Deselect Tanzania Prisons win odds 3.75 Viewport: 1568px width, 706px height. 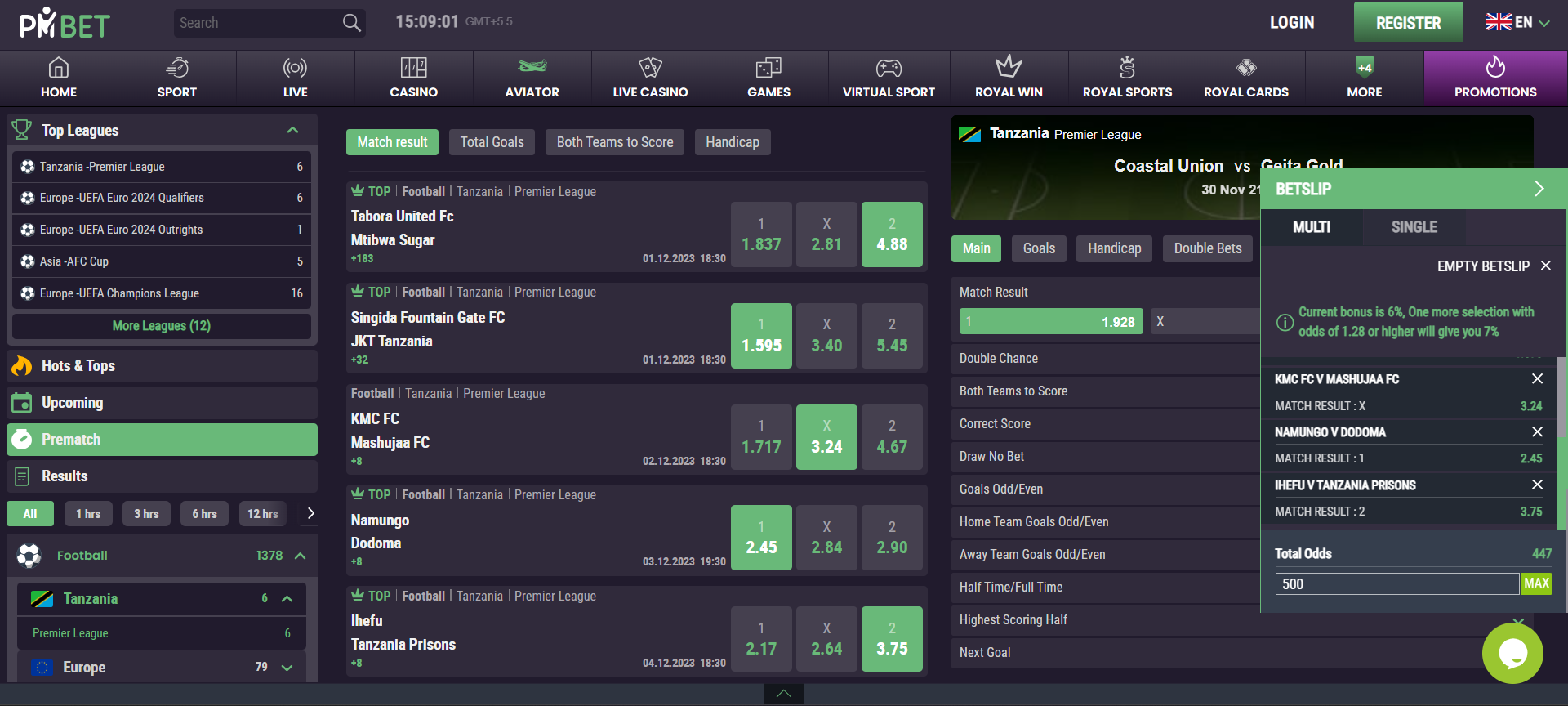click(x=892, y=639)
